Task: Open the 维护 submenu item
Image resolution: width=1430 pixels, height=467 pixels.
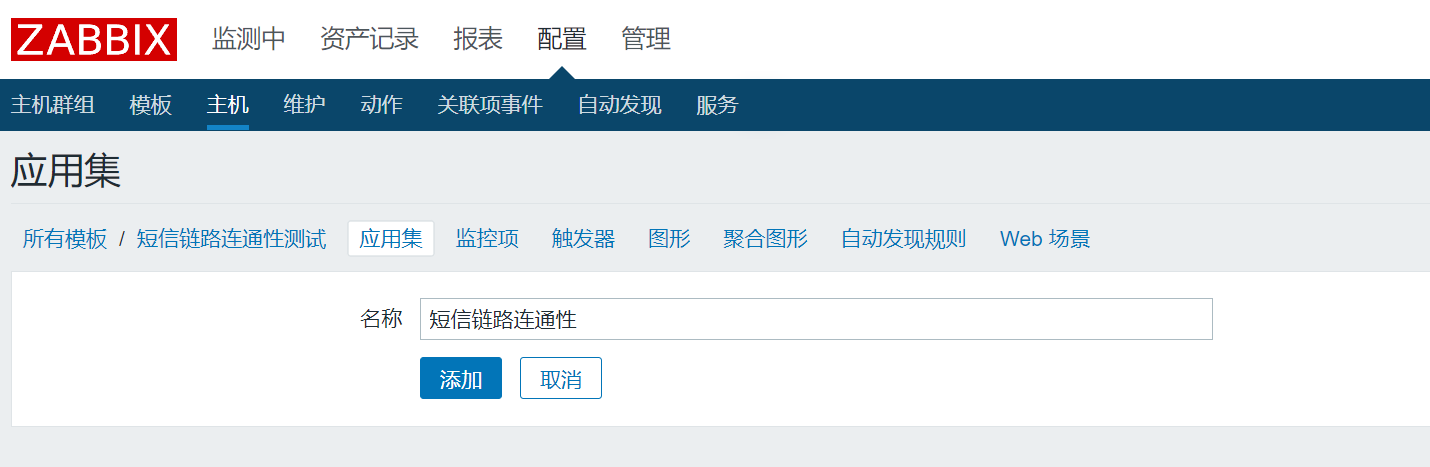Action: 304,105
